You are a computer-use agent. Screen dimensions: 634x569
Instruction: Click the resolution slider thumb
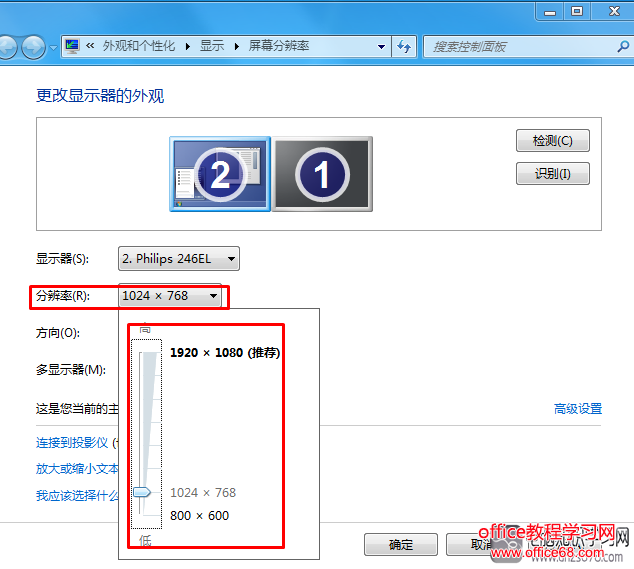tap(142, 492)
